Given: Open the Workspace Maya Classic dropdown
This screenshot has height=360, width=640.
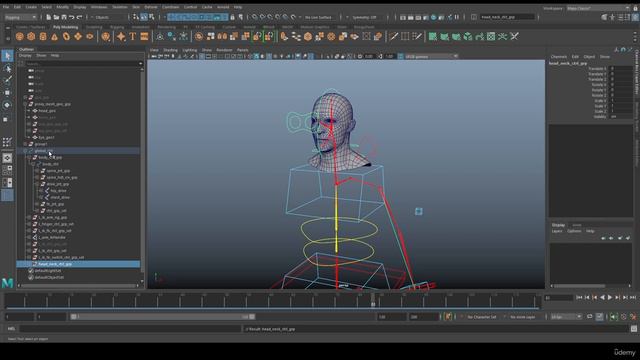Looking at the screenshot, I should click(598, 8).
